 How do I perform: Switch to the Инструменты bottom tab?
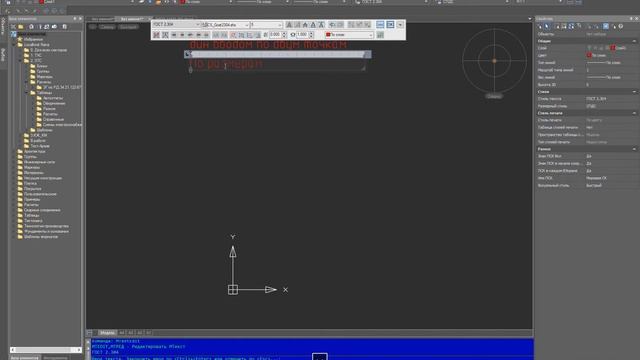55,358
